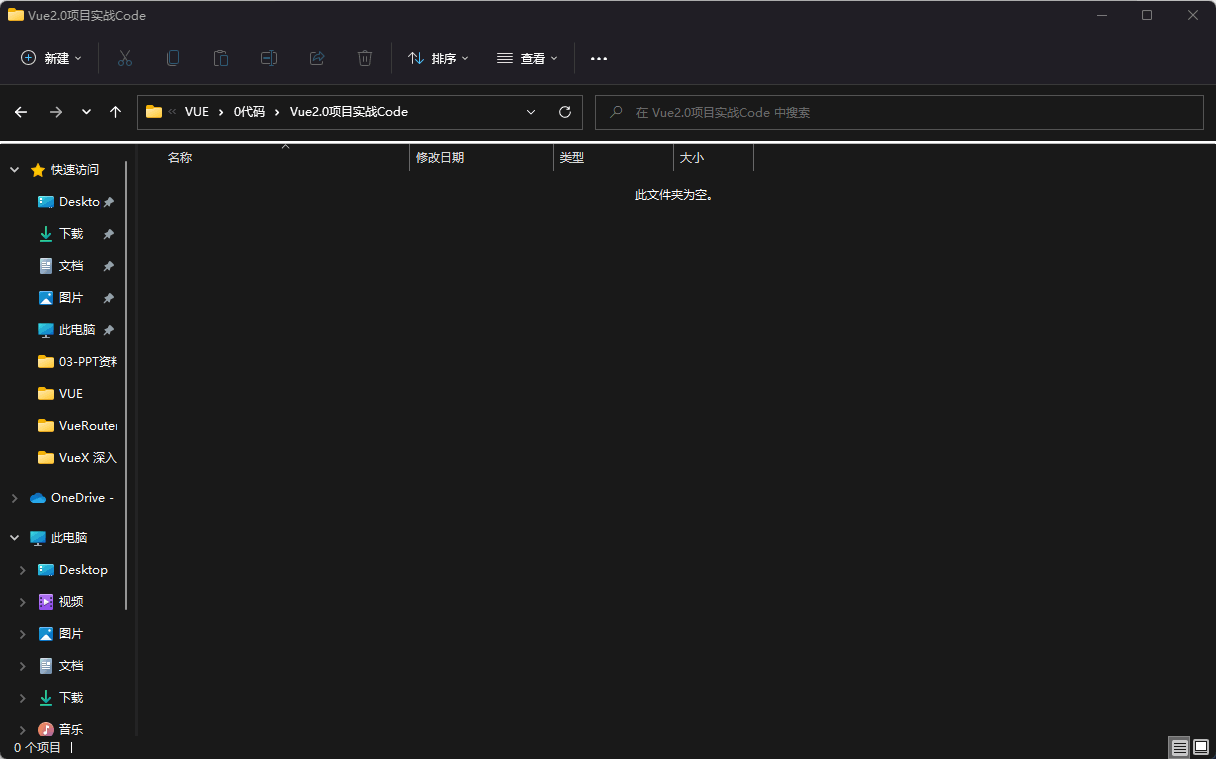The width and height of the screenshot is (1216, 759).
Task: Maximize the Explorer window
Action: click(1147, 15)
